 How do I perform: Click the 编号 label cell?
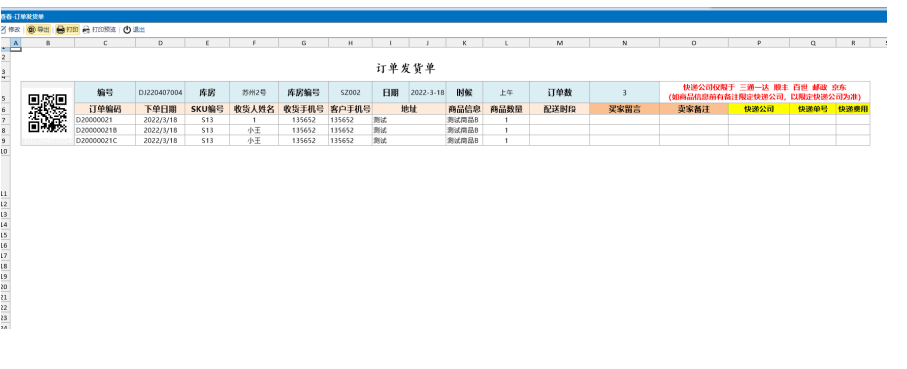pyautogui.click(x=105, y=93)
